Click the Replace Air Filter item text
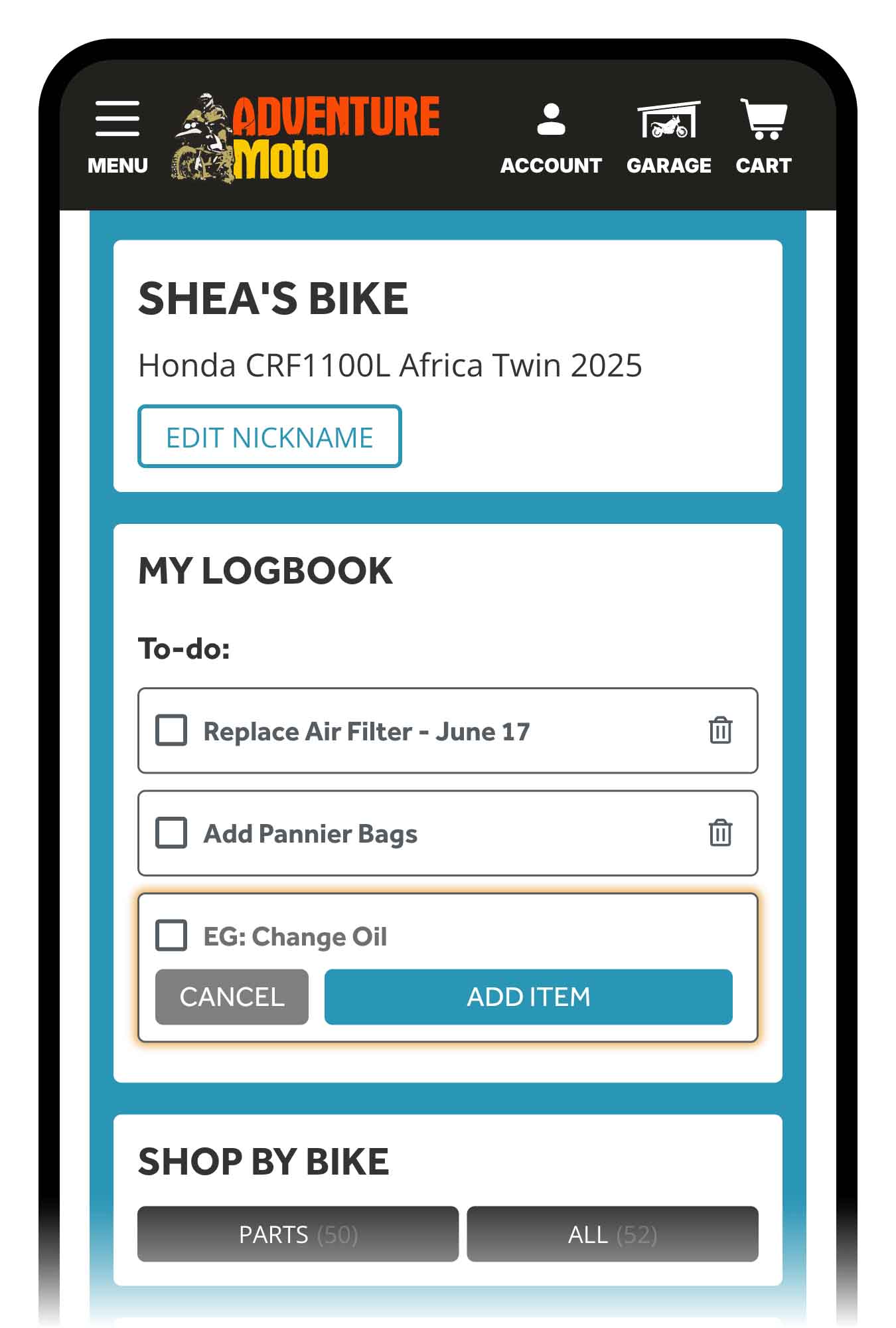 tap(366, 731)
